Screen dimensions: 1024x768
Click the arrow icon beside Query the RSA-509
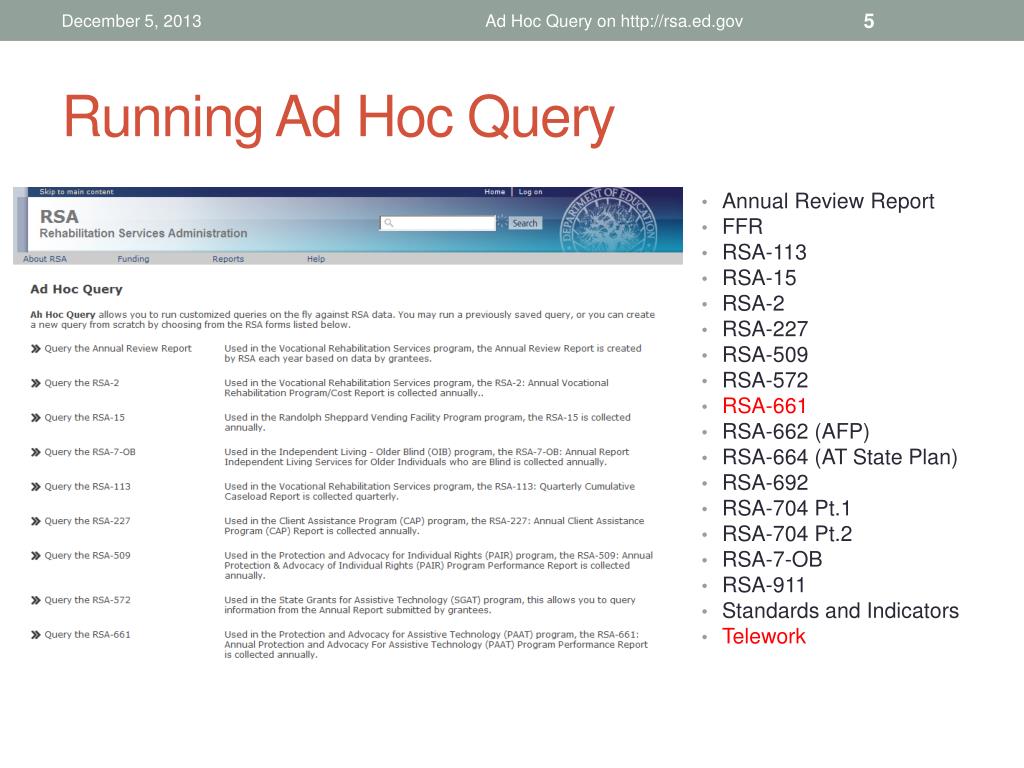(x=36, y=556)
